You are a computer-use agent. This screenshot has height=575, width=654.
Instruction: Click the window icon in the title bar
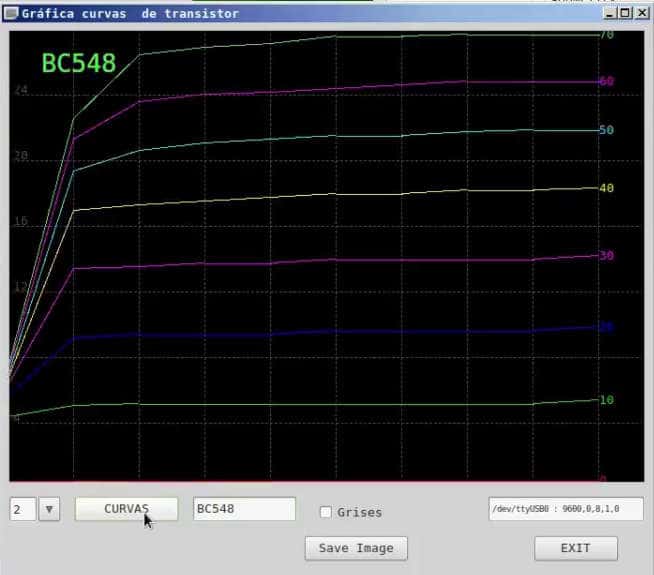click(10, 14)
